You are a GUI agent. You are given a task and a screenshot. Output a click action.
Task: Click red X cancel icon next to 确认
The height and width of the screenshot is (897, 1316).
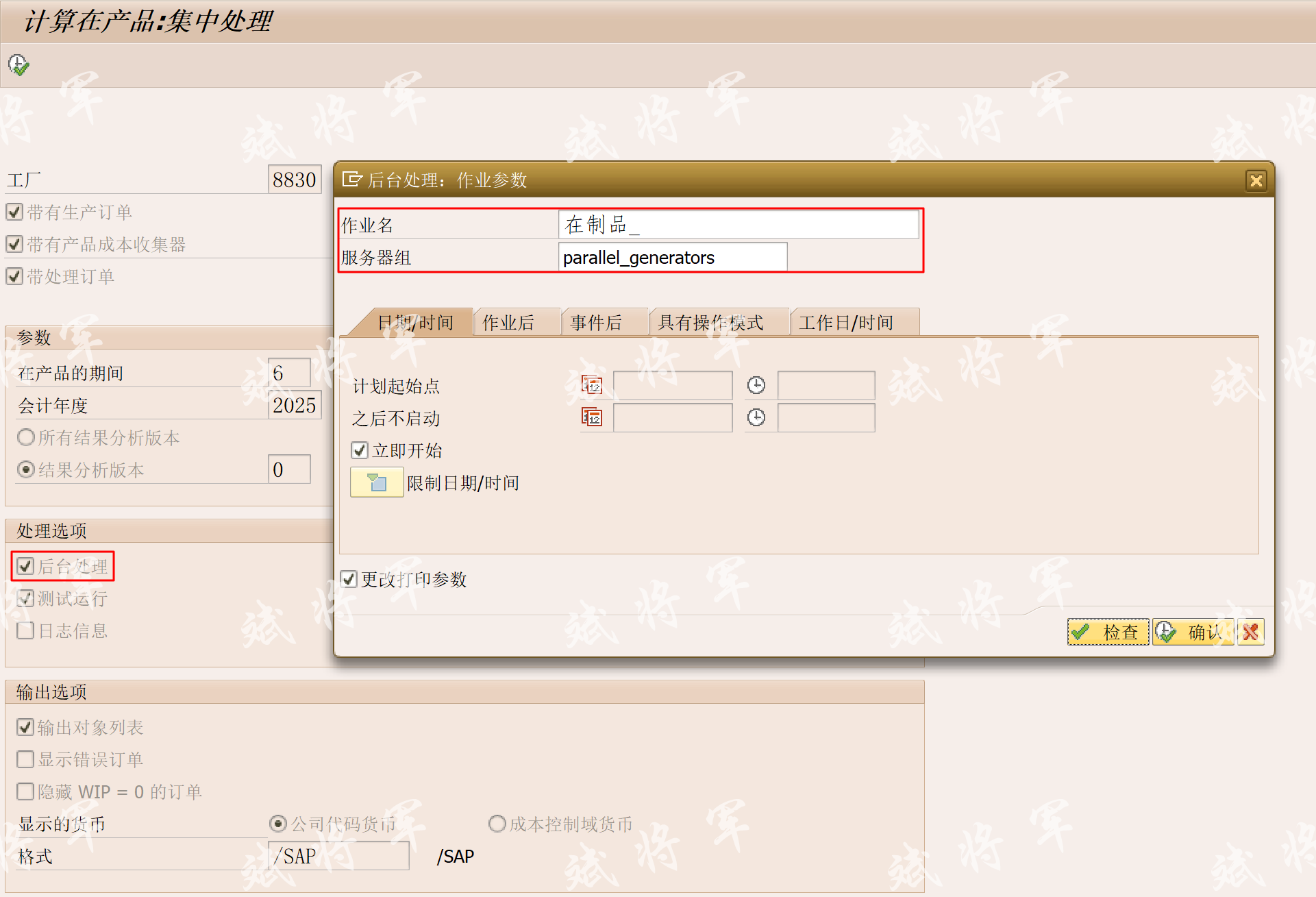coord(1251,632)
